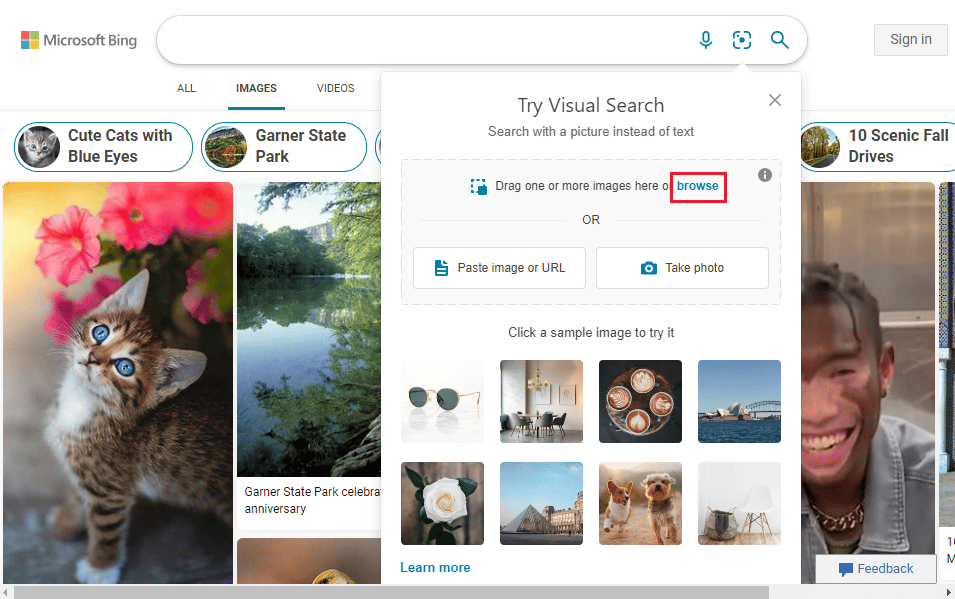
Task: Click the browse link to upload image
Action: (x=697, y=186)
